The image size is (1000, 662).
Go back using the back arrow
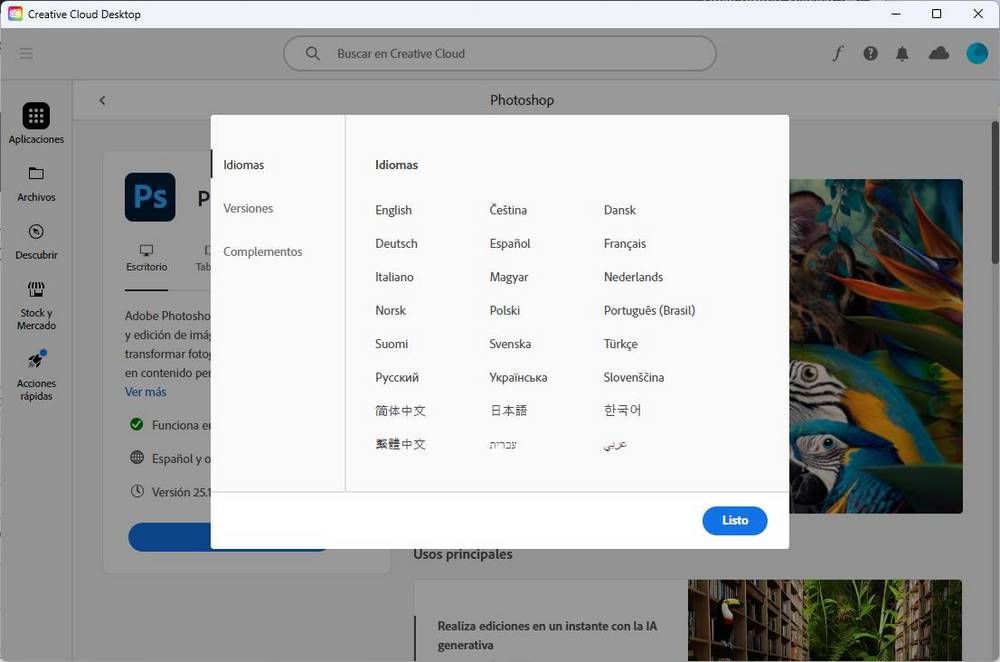pos(102,100)
